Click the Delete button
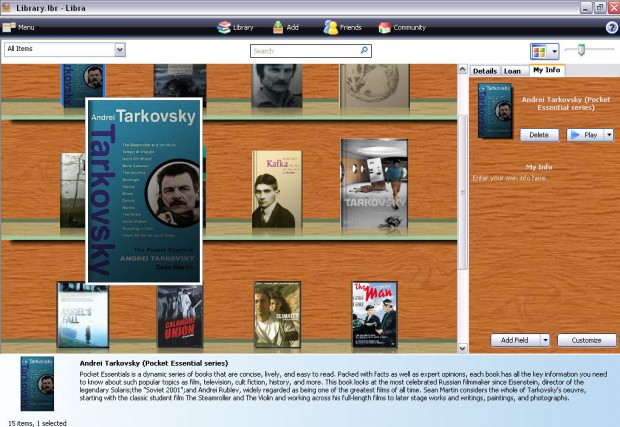The width and height of the screenshot is (620, 427). pyautogui.click(x=539, y=135)
